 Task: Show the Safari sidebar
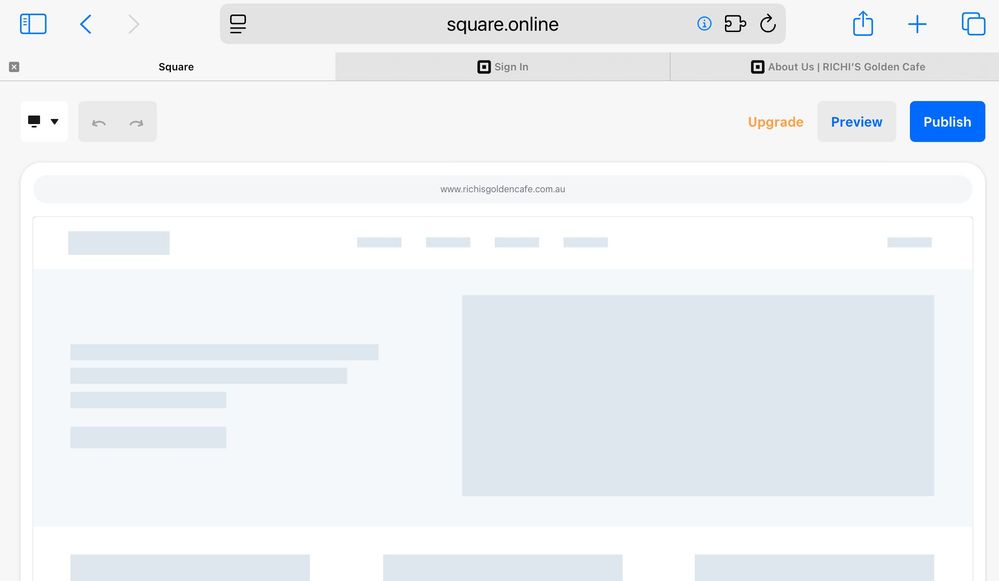(33, 24)
